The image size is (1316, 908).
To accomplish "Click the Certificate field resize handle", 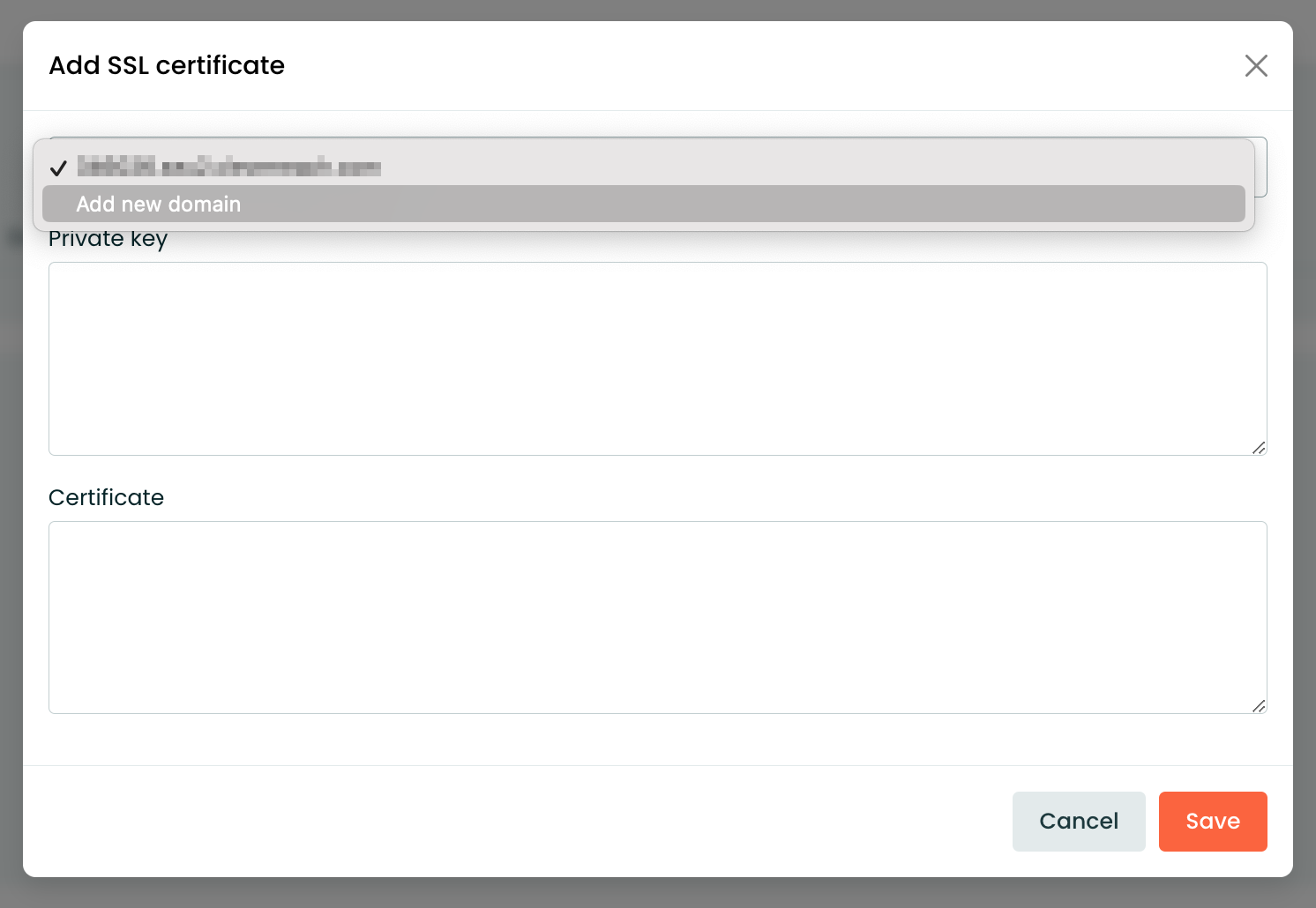I will 1259,706.
